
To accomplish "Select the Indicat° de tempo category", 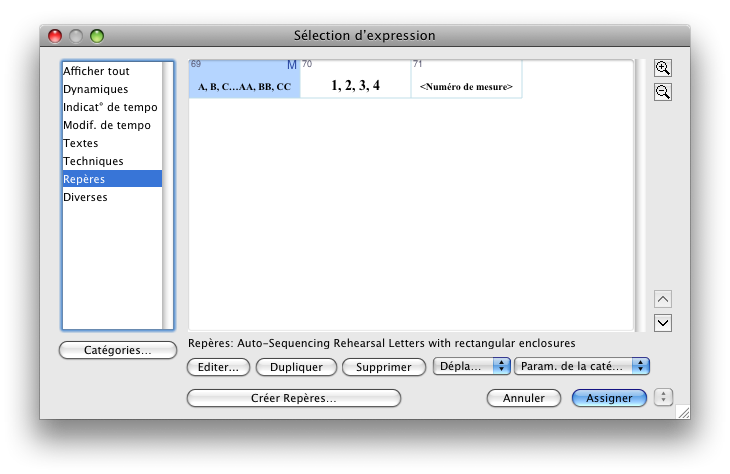I will [109, 107].
